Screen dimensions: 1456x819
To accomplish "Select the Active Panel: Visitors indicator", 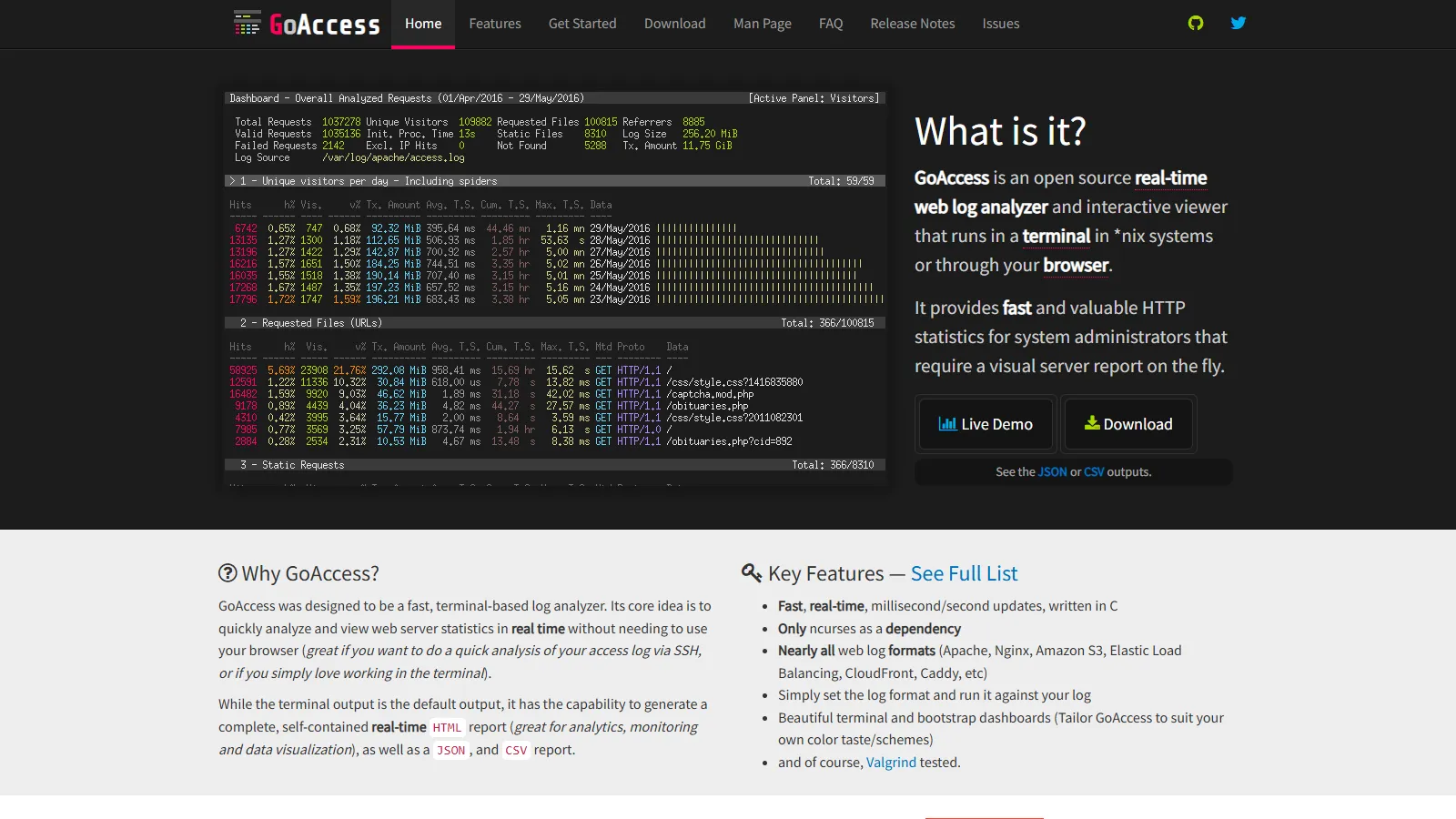I will pyautogui.click(x=814, y=97).
